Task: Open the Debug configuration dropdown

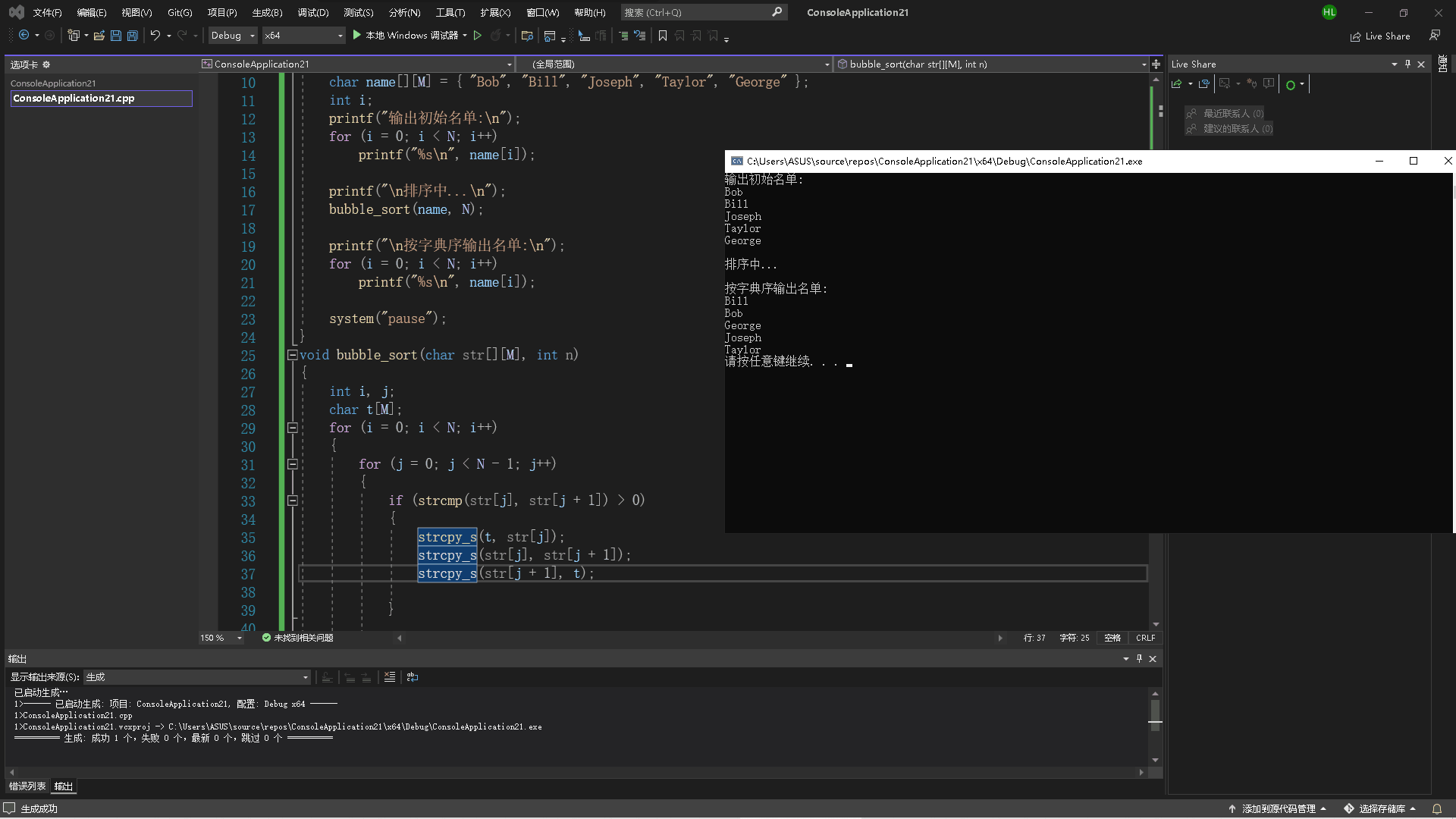Action: (x=233, y=36)
